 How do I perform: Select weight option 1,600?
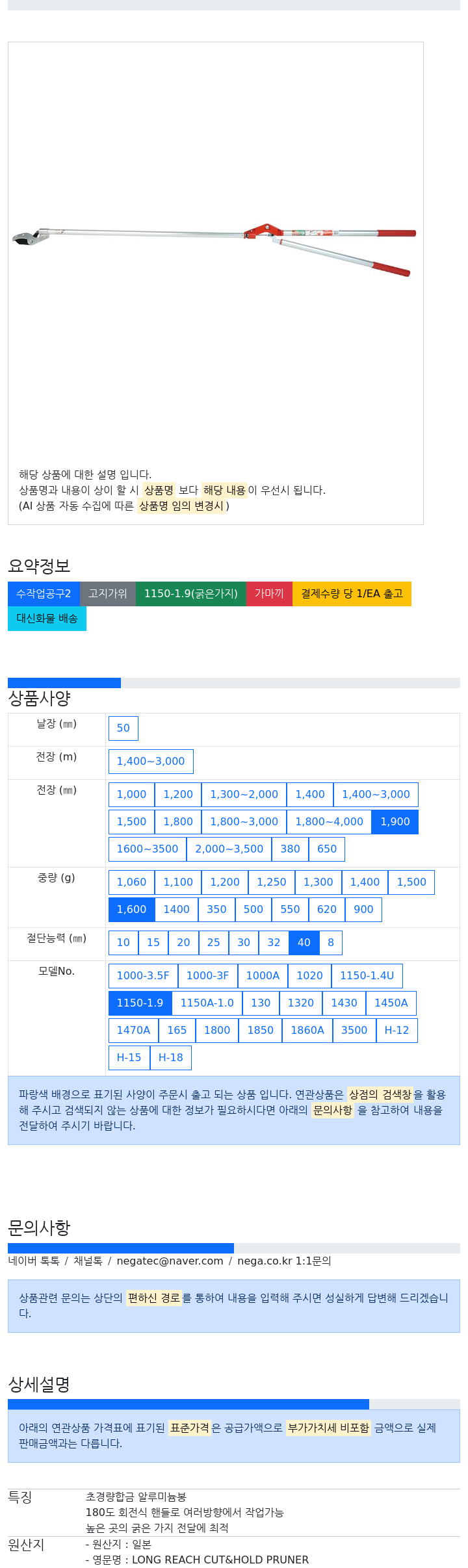pyautogui.click(x=132, y=910)
